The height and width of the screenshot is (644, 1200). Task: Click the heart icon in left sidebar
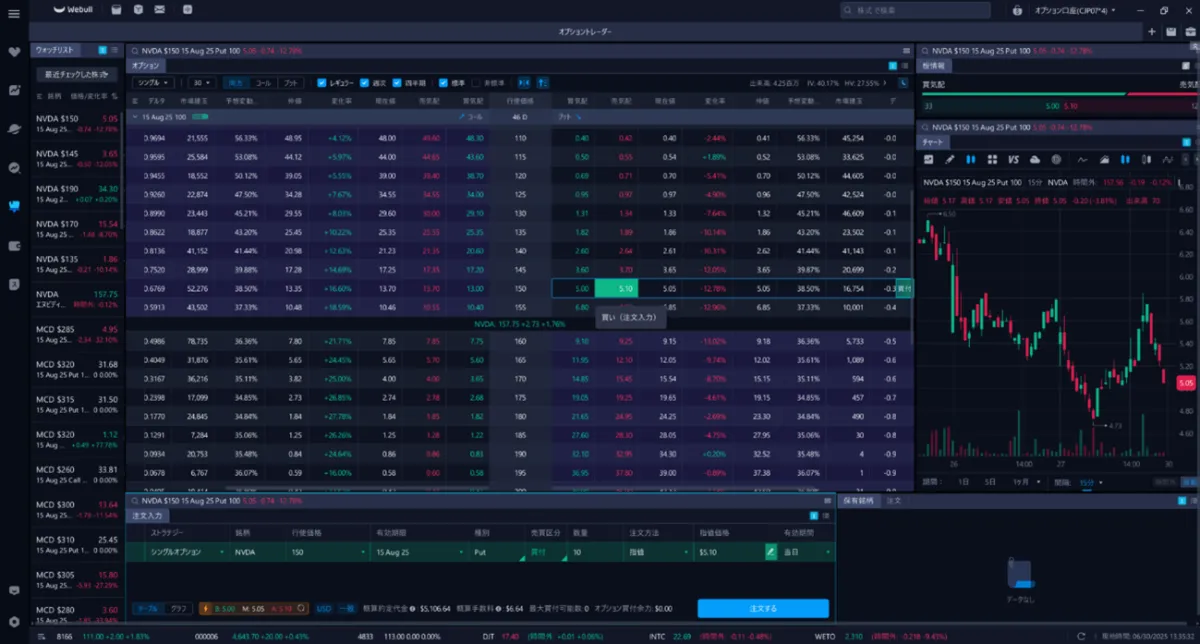pyautogui.click(x=14, y=52)
